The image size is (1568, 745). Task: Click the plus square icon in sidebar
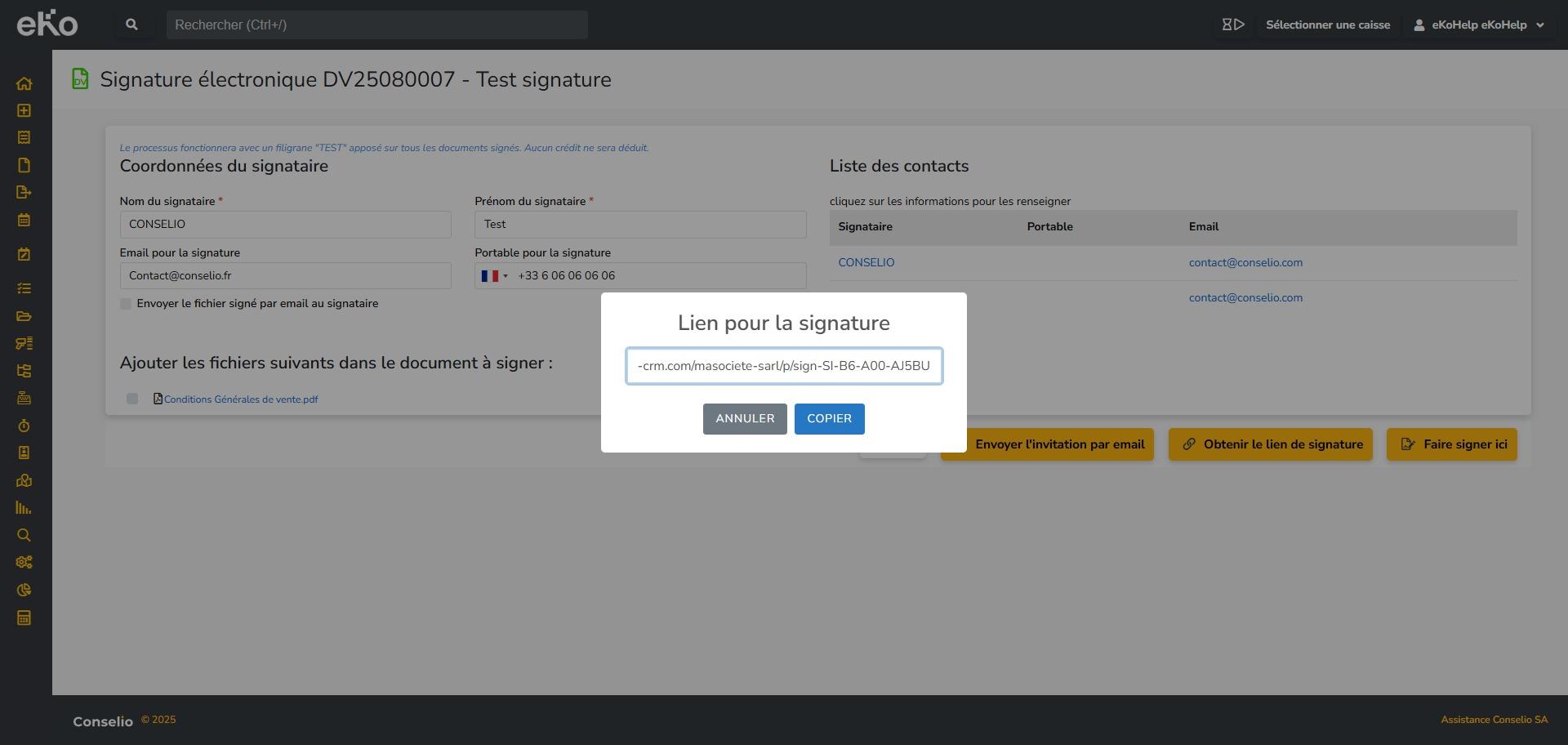[24, 110]
